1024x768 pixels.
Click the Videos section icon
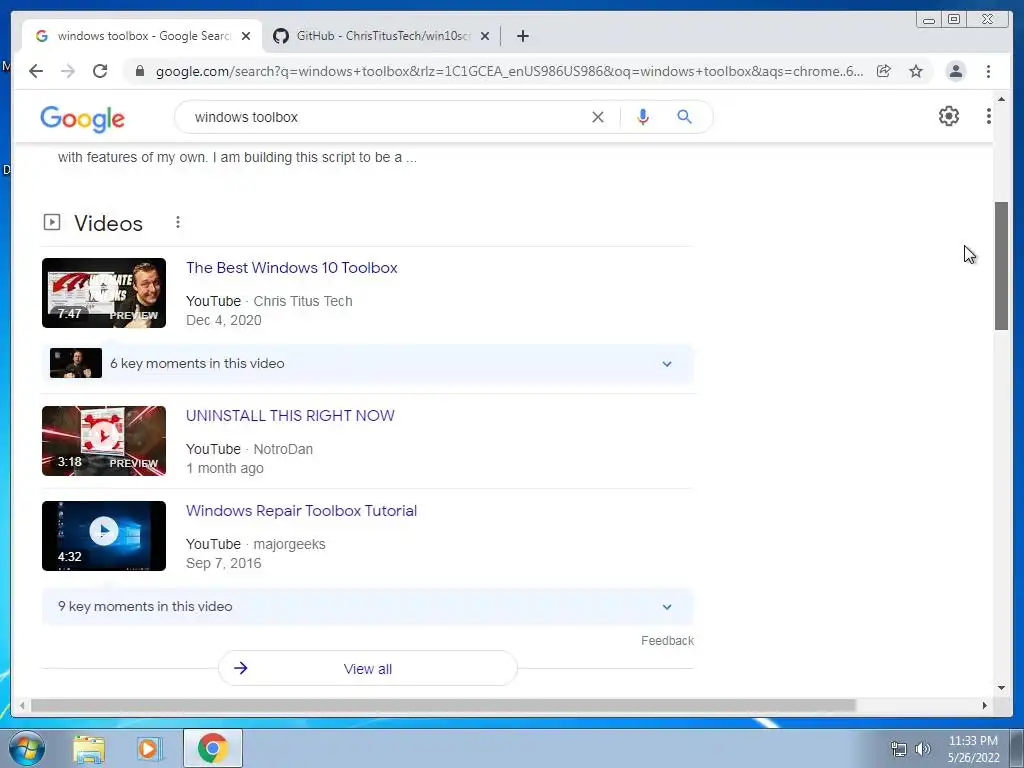coord(52,222)
